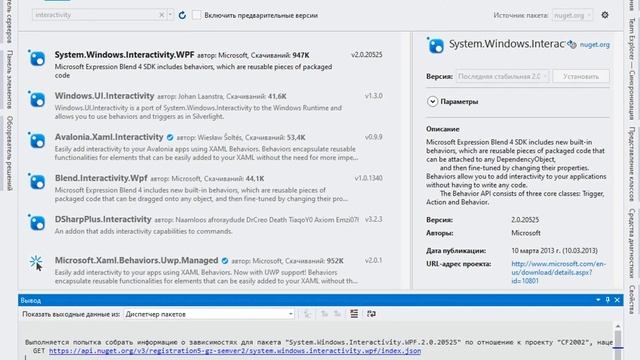Click the Output panel vertical scrollbar
640x360 pixels.
coord(618,341)
